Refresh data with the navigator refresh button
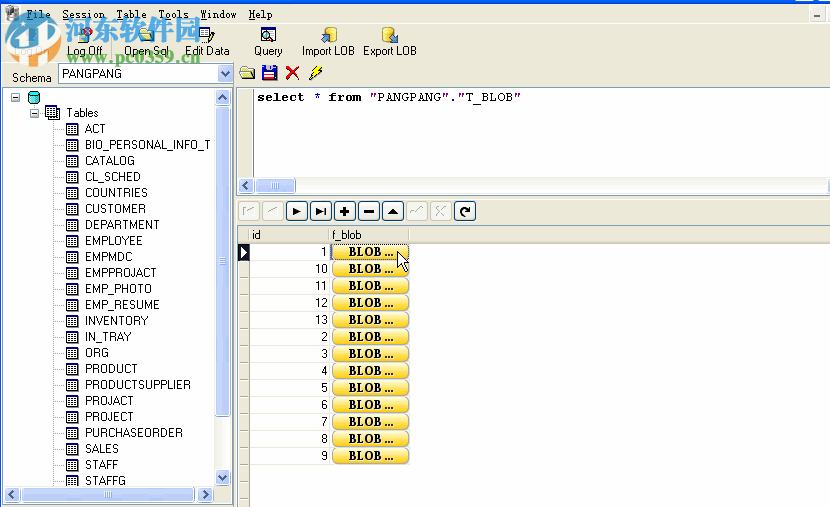This screenshot has height=507, width=830. click(x=465, y=211)
